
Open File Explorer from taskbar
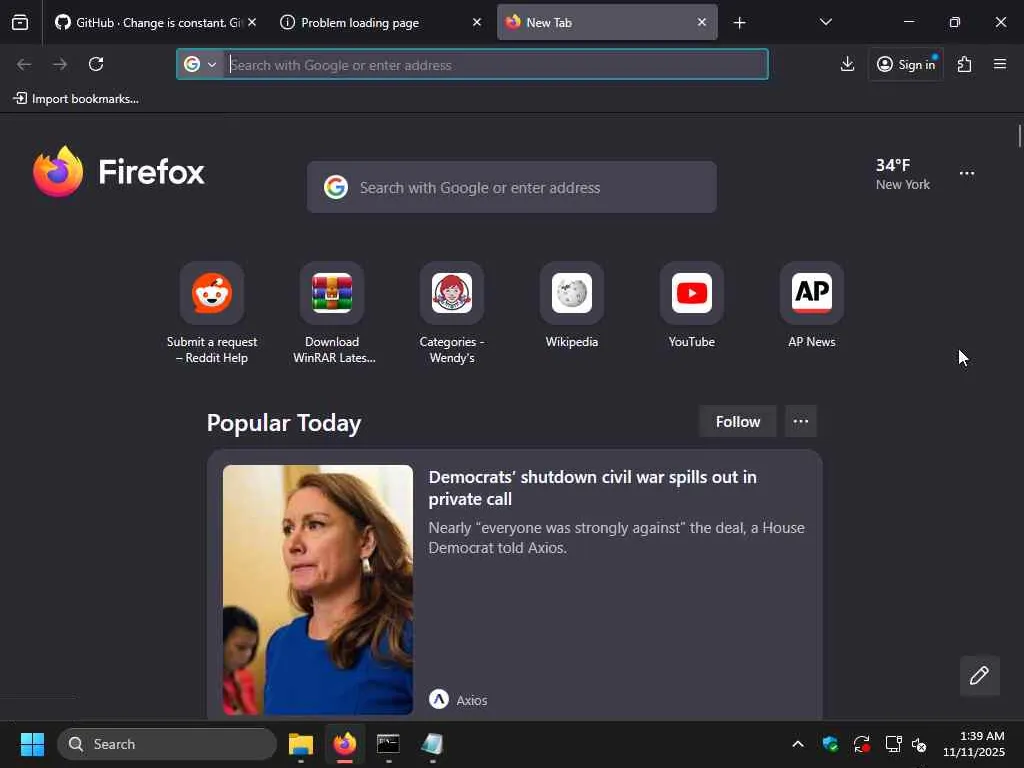[x=301, y=744]
